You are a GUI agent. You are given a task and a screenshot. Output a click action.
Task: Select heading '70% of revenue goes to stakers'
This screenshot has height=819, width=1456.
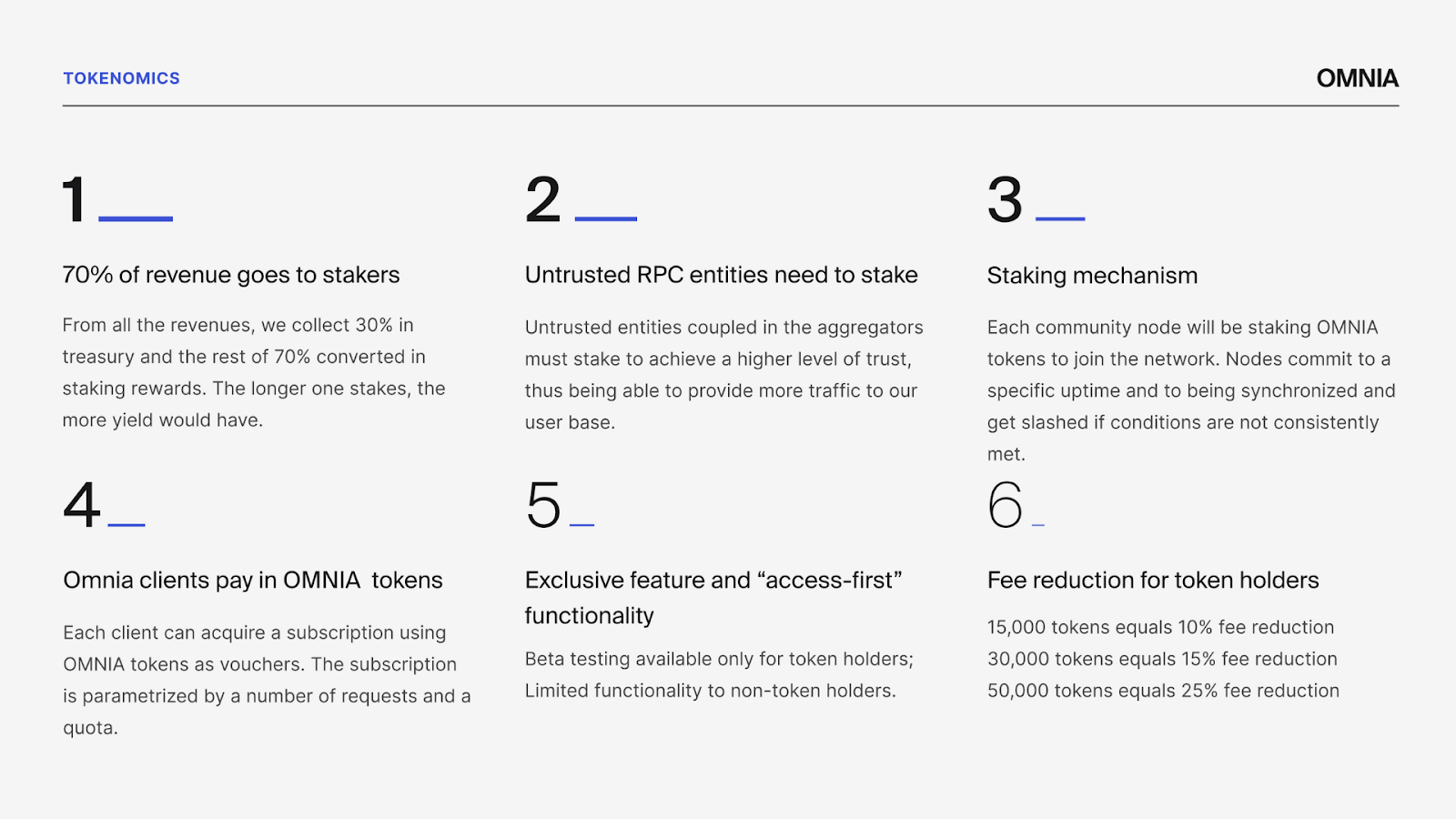(x=231, y=275)
